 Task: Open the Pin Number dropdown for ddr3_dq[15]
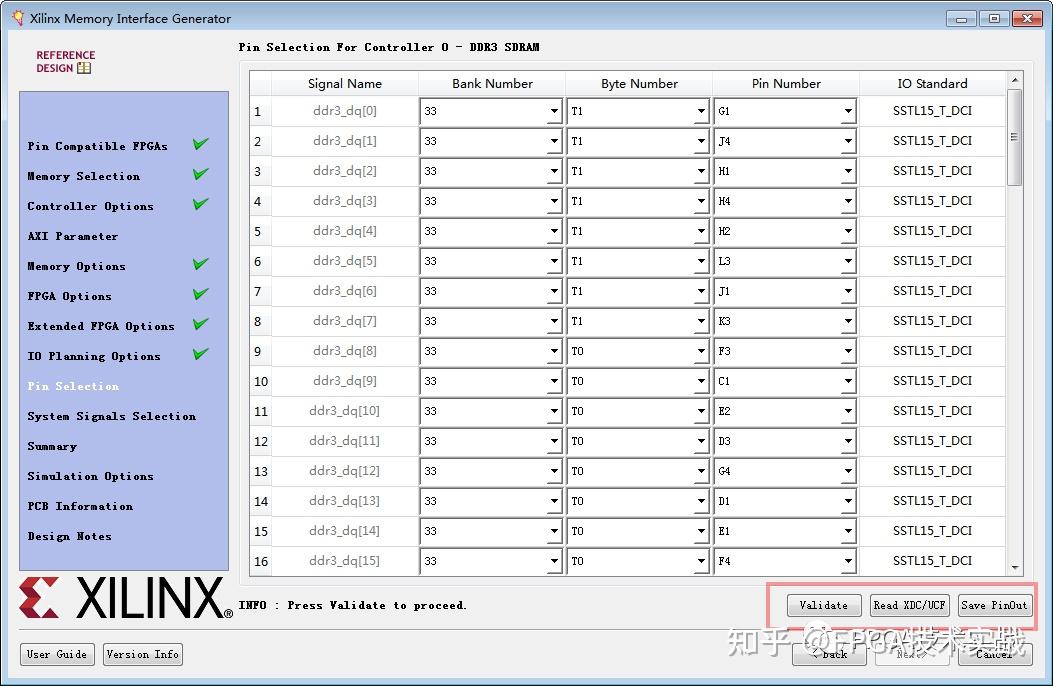(846, 561)
